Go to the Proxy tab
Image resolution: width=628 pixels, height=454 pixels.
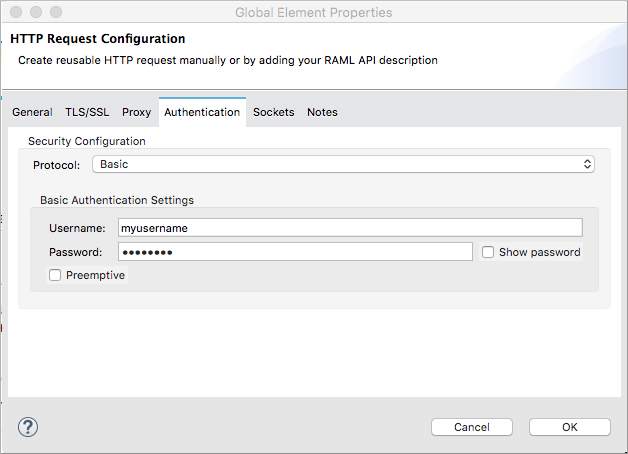(136, 112)
